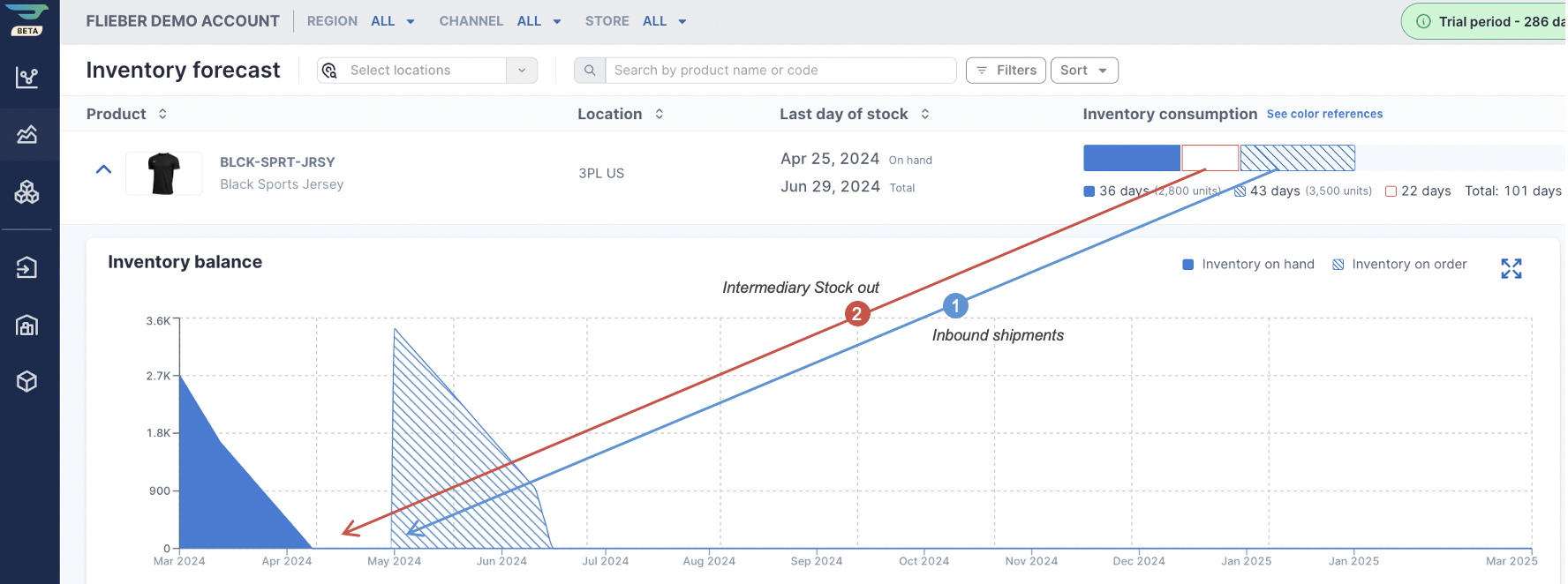Open the REGION ALL dropdown

point(393,21)
